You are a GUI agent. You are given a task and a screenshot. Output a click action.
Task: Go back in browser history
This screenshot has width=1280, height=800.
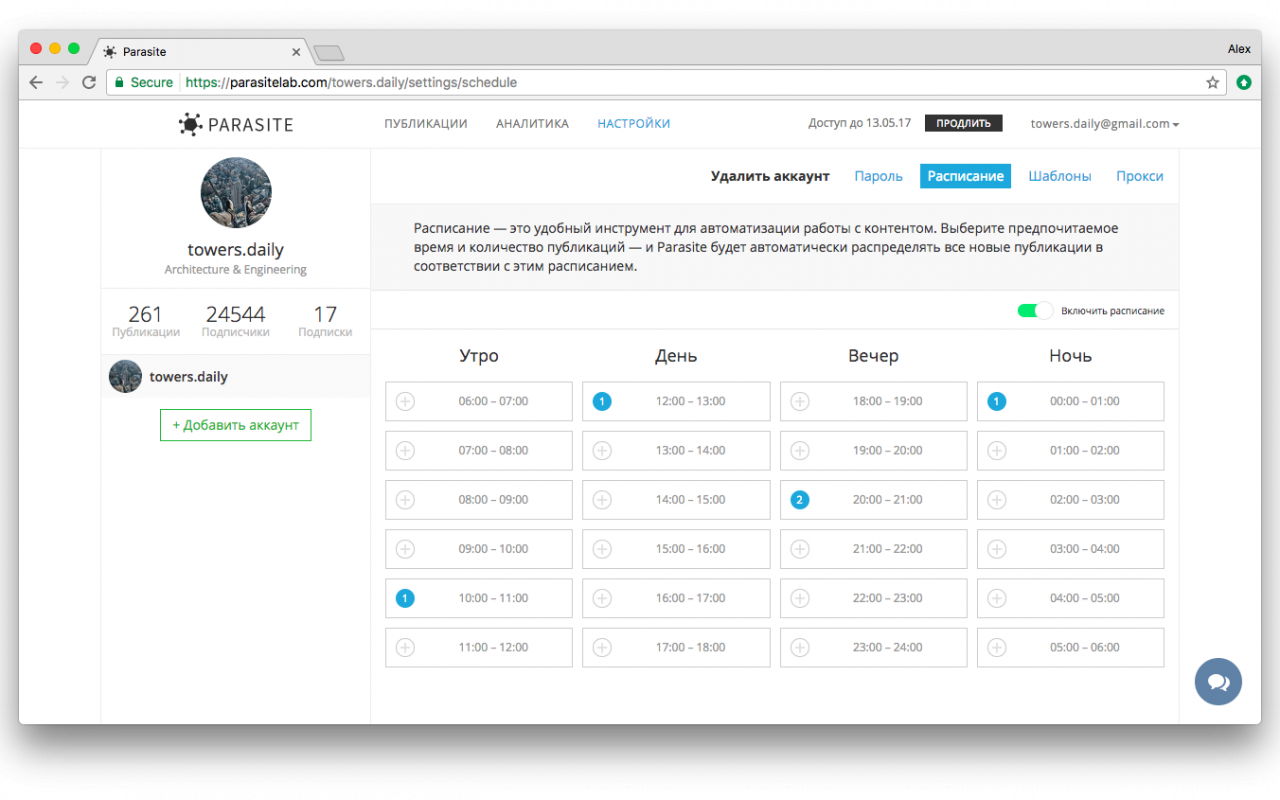[36, 82]
